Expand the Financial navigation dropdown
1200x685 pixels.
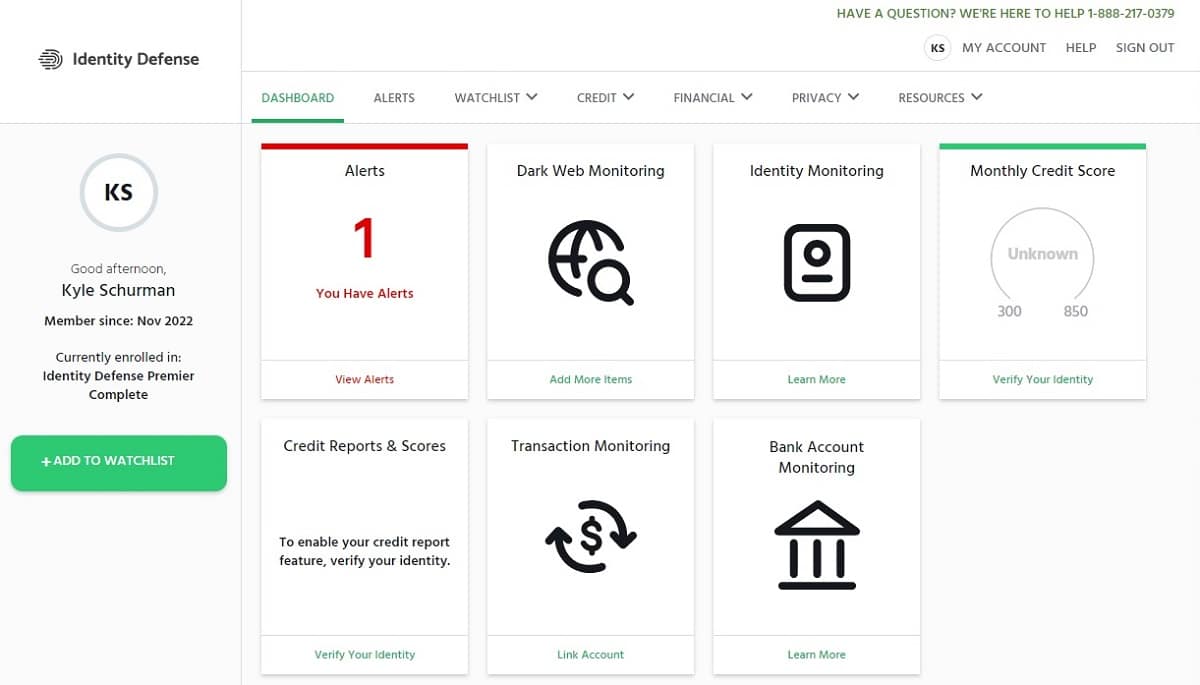(713, 98)
